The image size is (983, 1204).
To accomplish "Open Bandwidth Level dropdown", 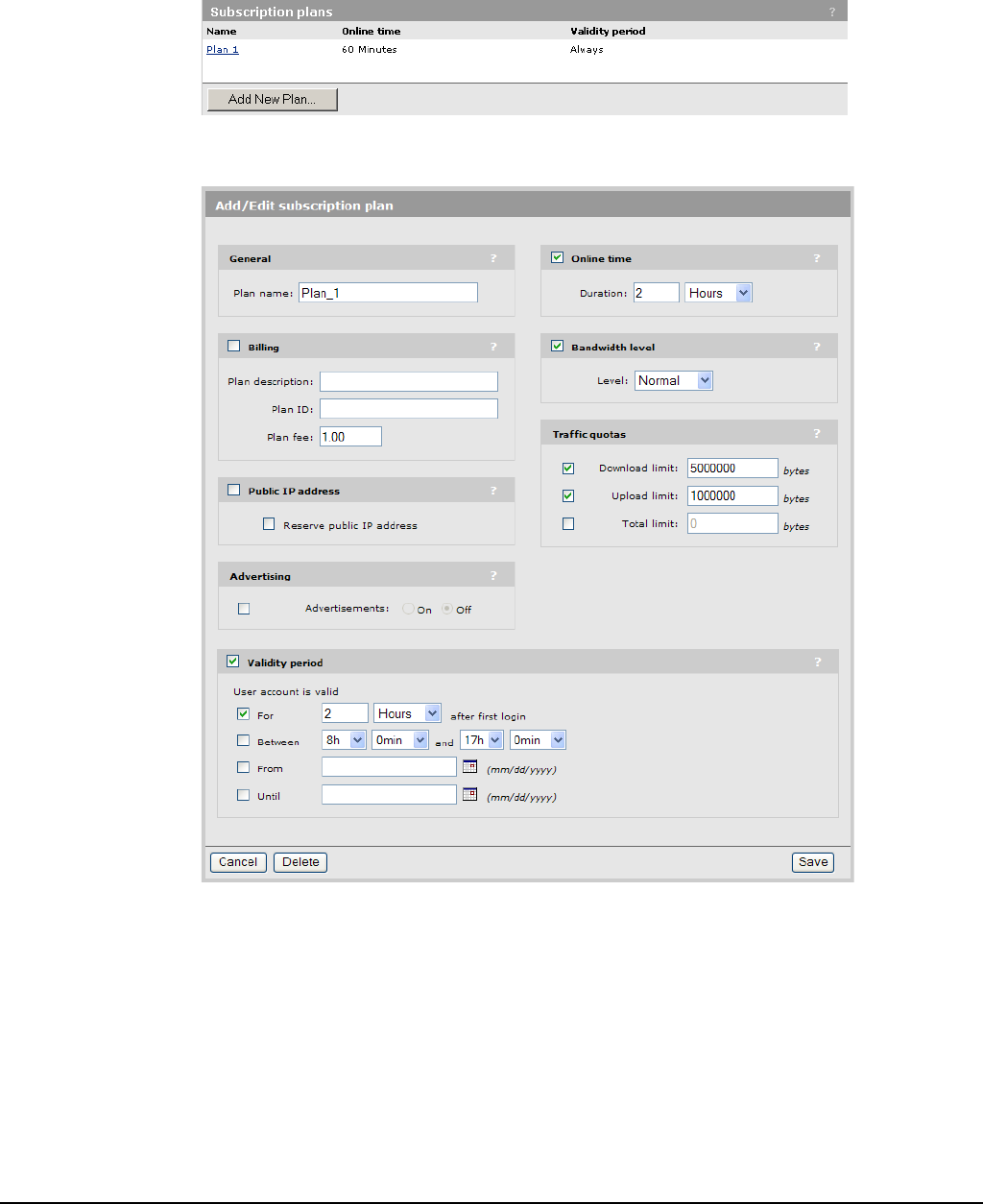I will pyautogui.click(x=674, y=381).
